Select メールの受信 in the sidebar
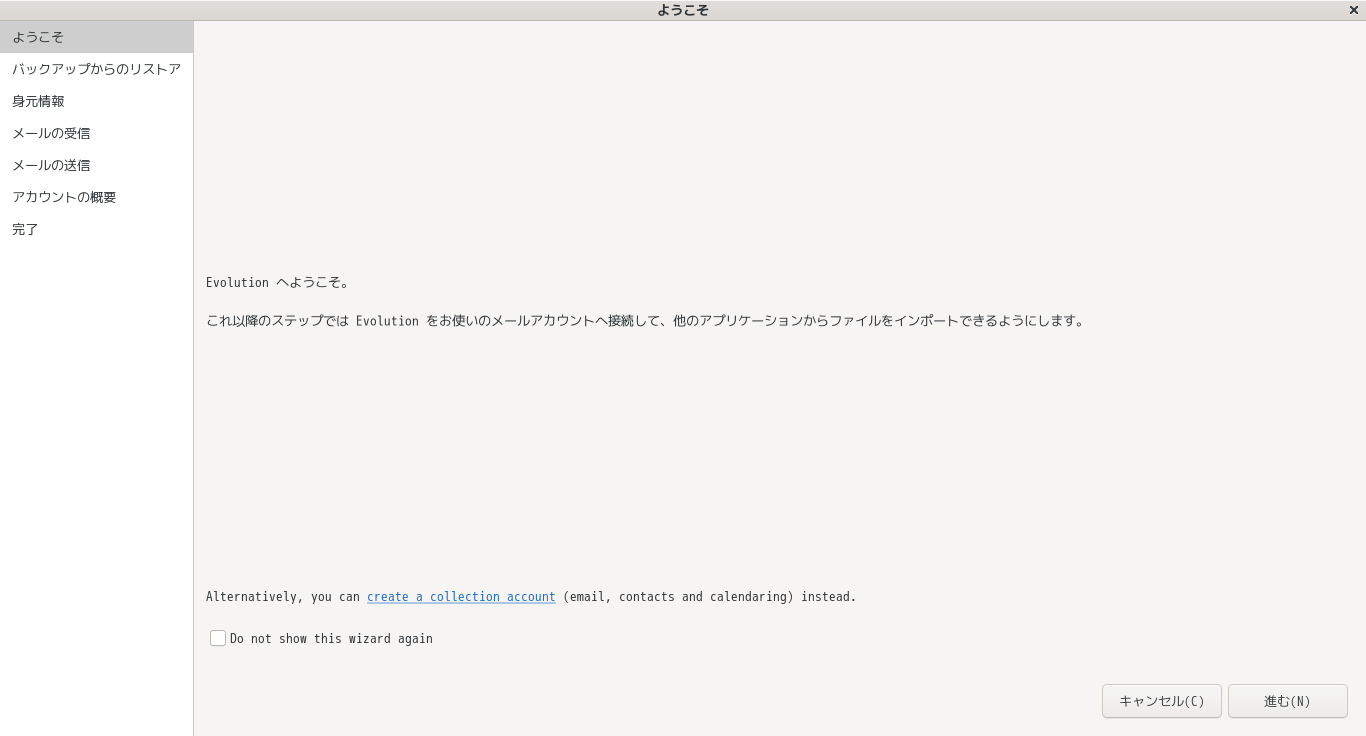Image resolution: width=1366 pixels, height=736 pixels. pyautogui.click(x=96, y=133)
